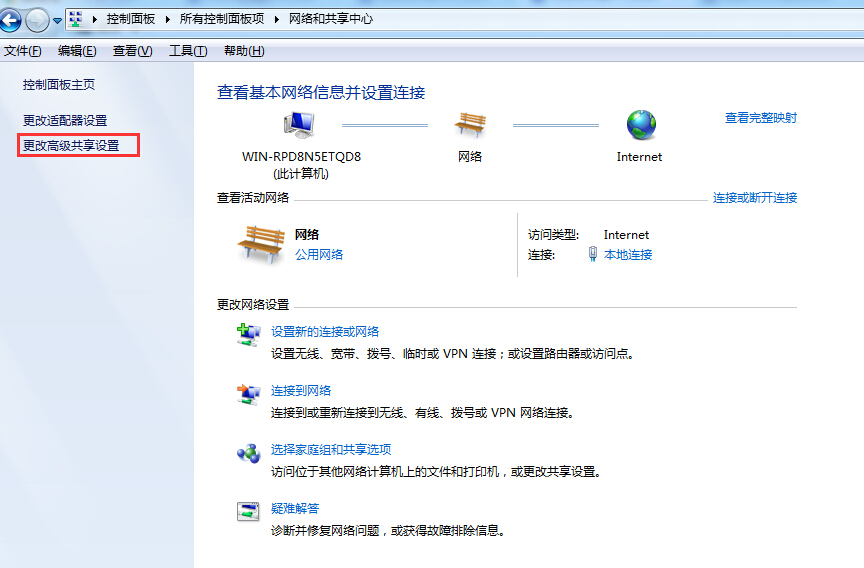Open 疑难解答 link

click(295, 509)
